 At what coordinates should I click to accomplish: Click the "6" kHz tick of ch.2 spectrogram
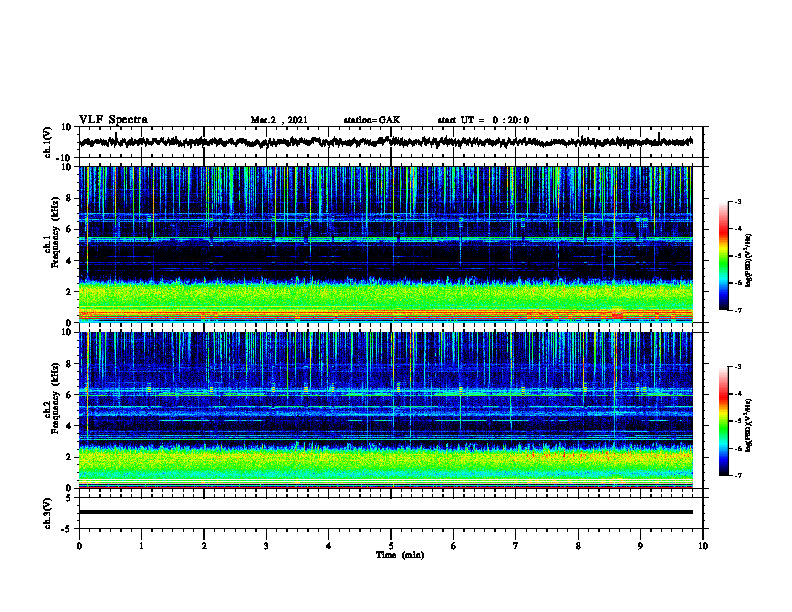coord(70,395)
